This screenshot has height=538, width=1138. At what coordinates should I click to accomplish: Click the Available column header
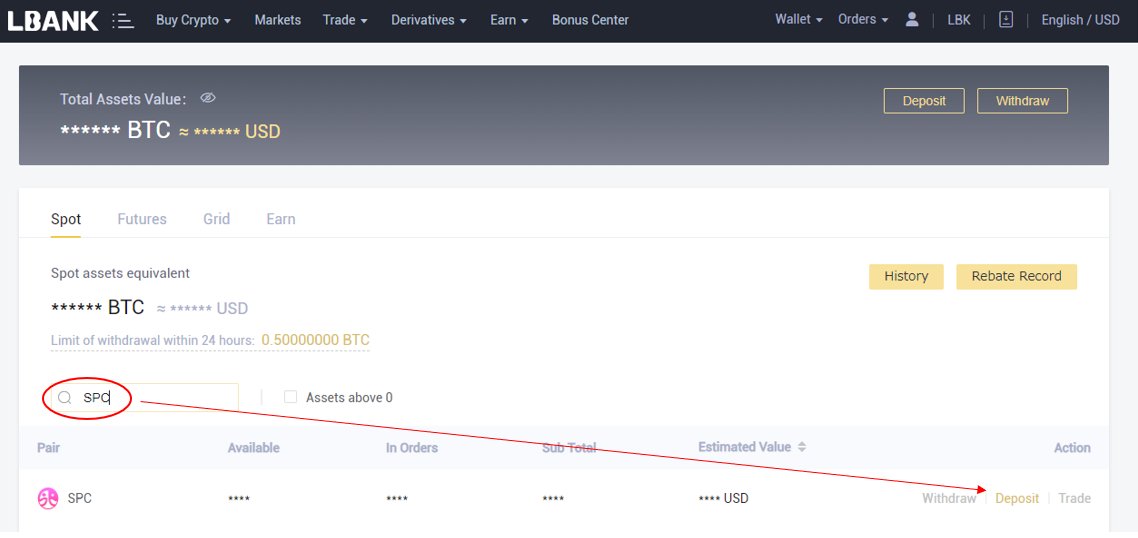[253, 448]
